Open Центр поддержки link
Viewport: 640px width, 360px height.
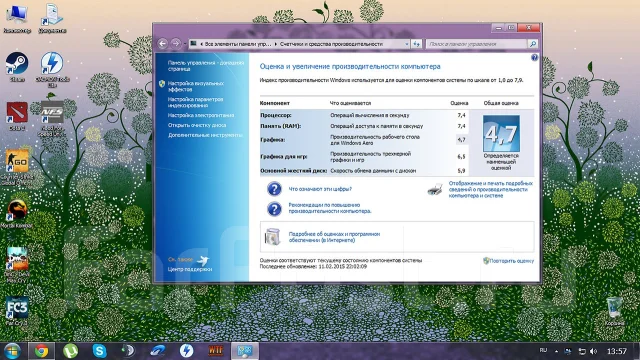[190, 269]
